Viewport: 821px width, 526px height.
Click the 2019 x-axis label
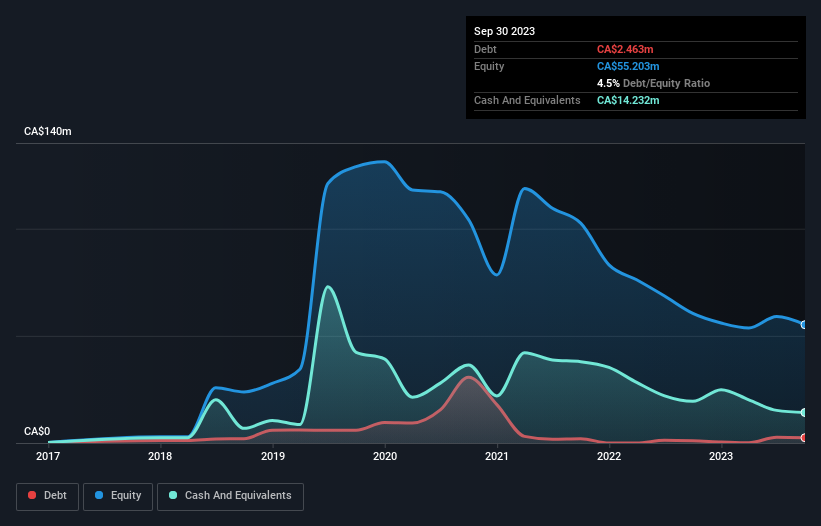(x=273, y=456)
